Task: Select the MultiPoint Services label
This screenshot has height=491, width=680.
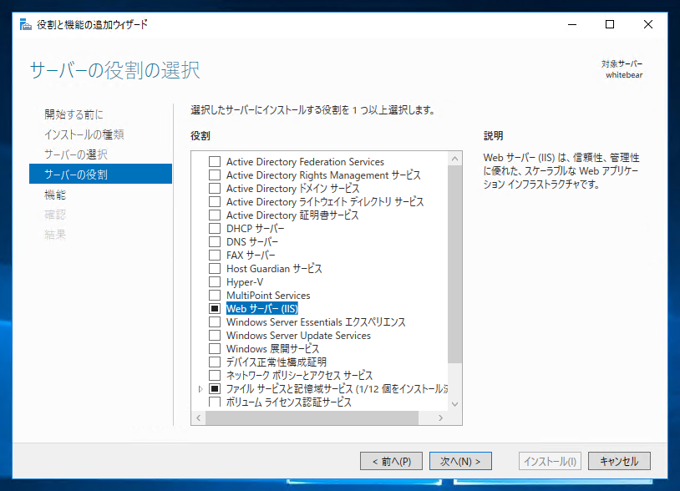Action: point(268,295)
